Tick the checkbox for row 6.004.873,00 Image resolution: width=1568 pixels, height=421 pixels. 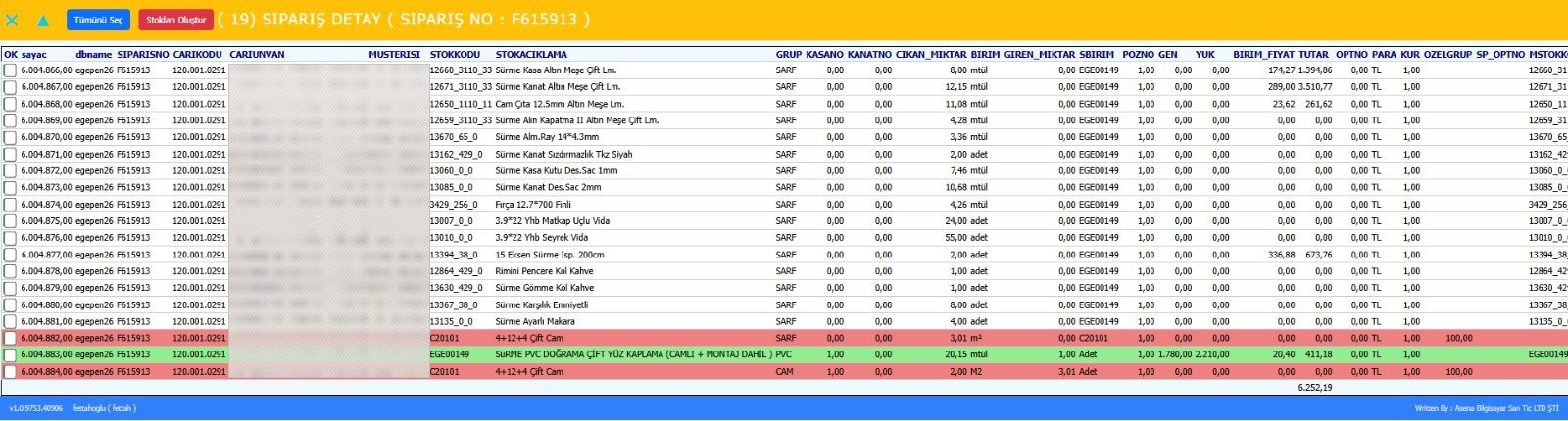(x=10, y=187)
